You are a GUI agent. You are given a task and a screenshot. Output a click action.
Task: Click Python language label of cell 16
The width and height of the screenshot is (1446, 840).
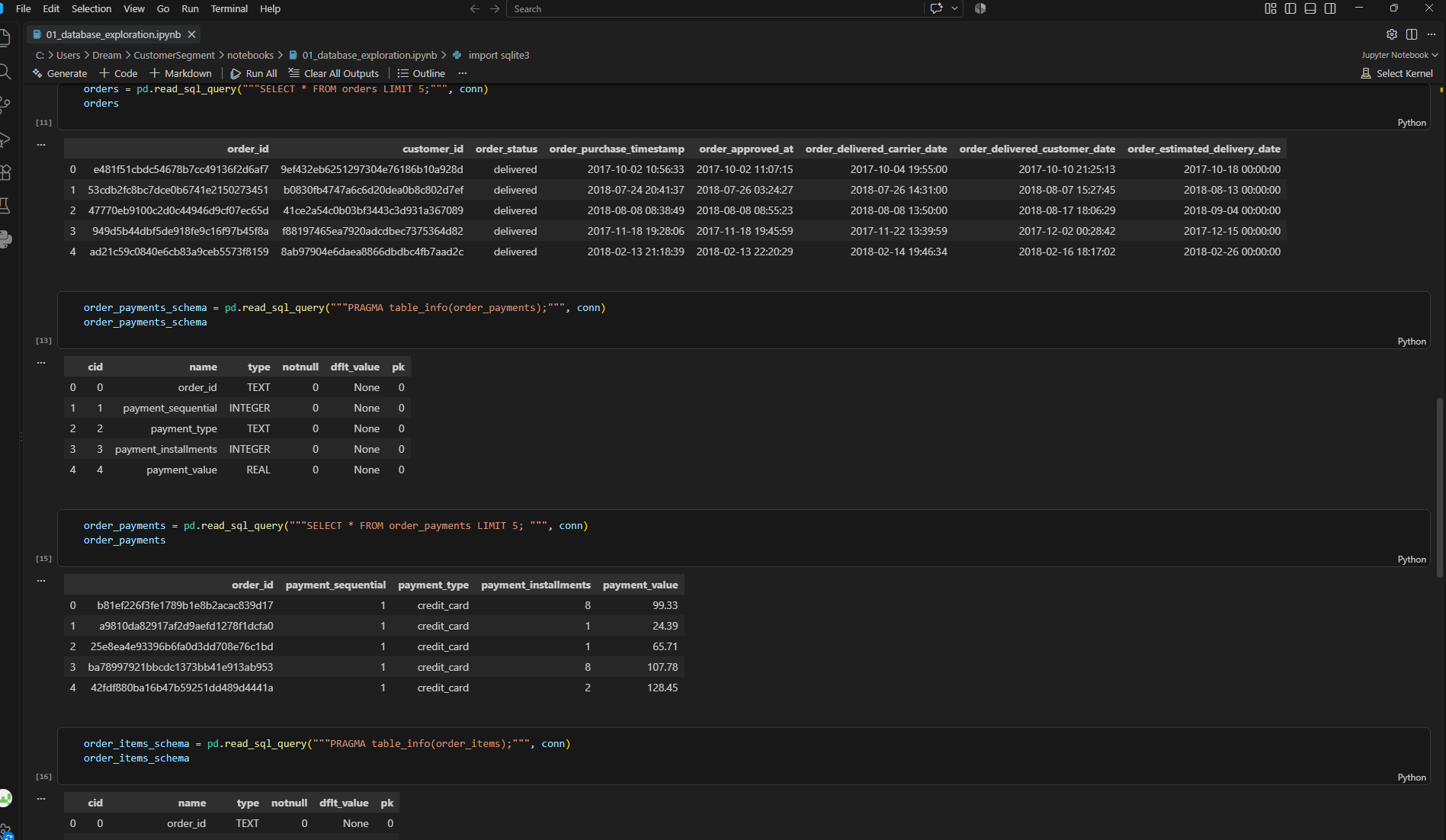click(x=1411, y=777)
